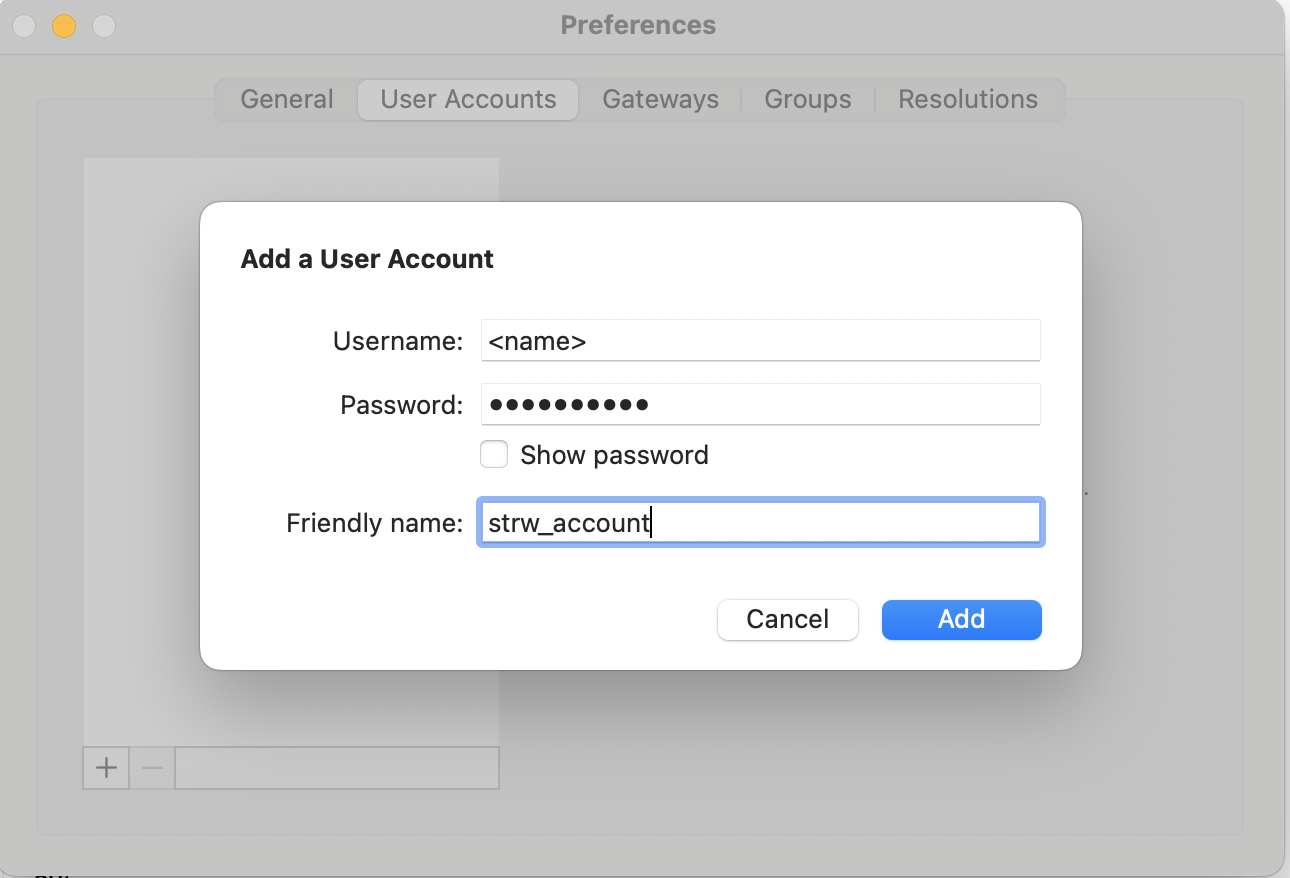Click the Preferences window title
The image size is (1290, 878).
pyautogui.click(x=638, y=25)
